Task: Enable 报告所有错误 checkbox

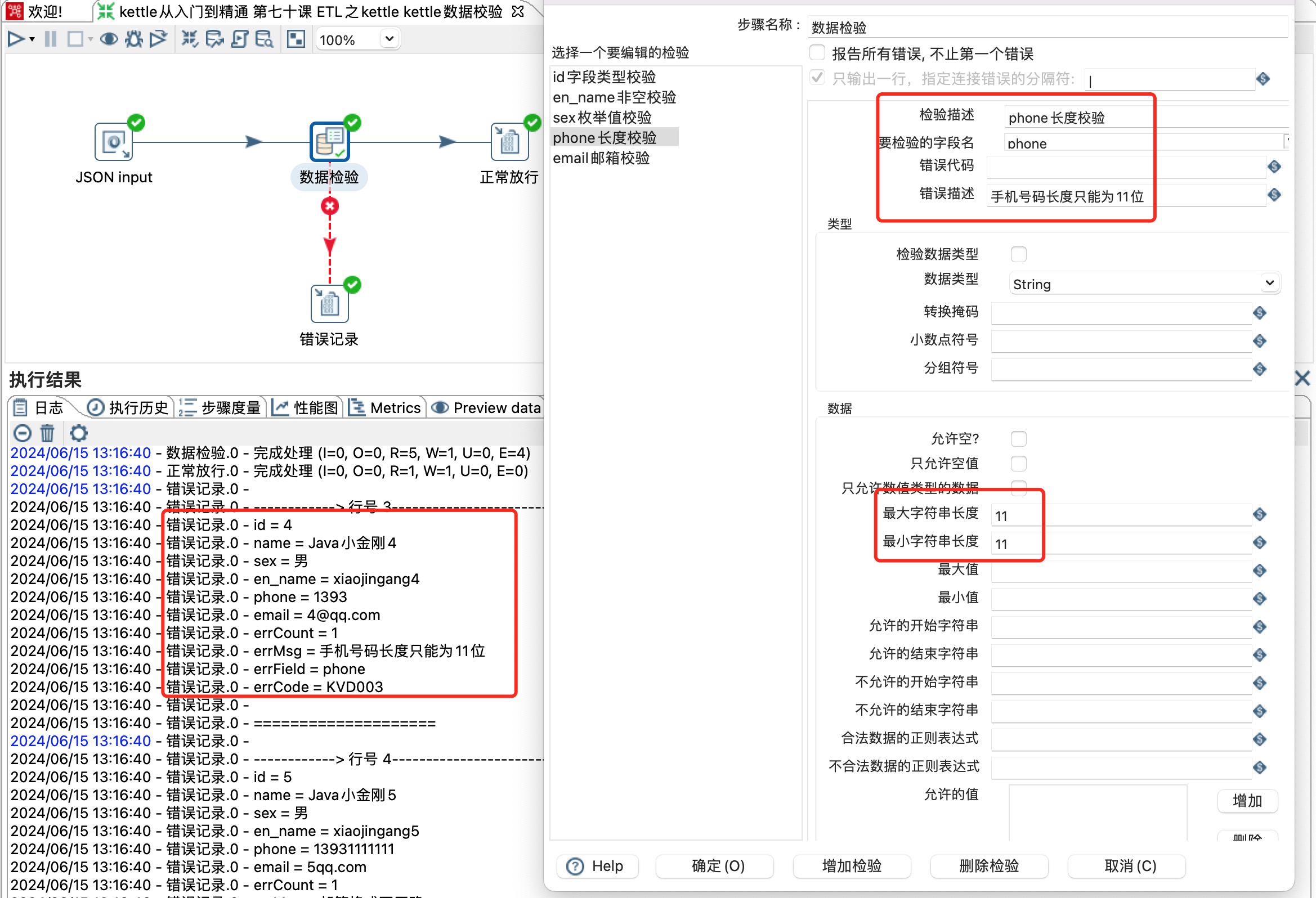Action: [817, 53]
